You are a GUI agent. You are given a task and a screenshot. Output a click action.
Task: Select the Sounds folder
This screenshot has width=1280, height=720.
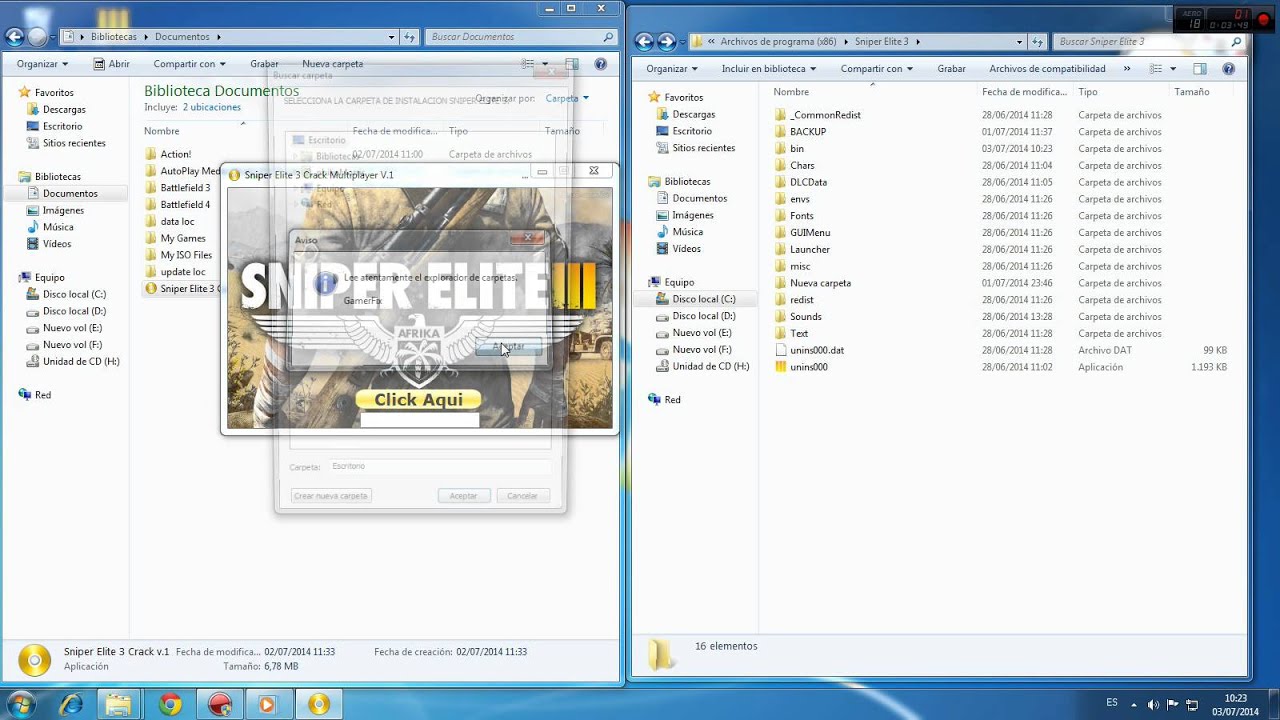(x=805, y=317)
